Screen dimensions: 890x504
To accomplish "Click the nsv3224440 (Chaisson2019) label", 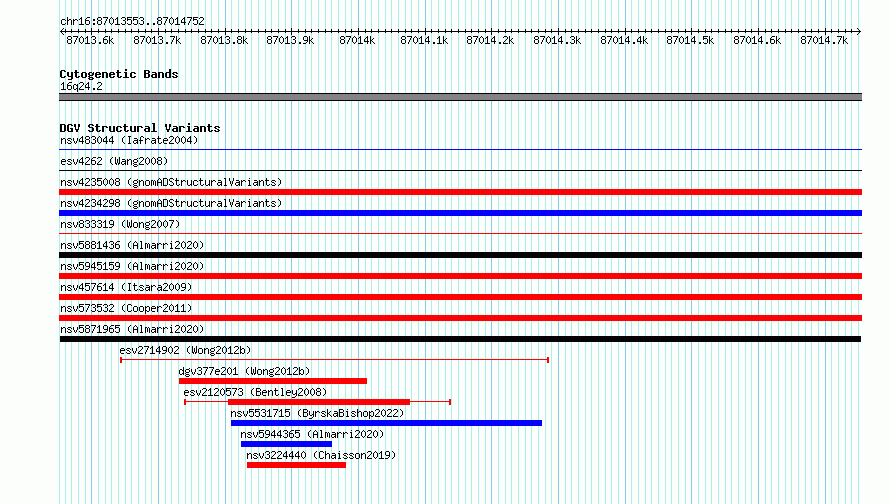I will click(x=321, y=455).
